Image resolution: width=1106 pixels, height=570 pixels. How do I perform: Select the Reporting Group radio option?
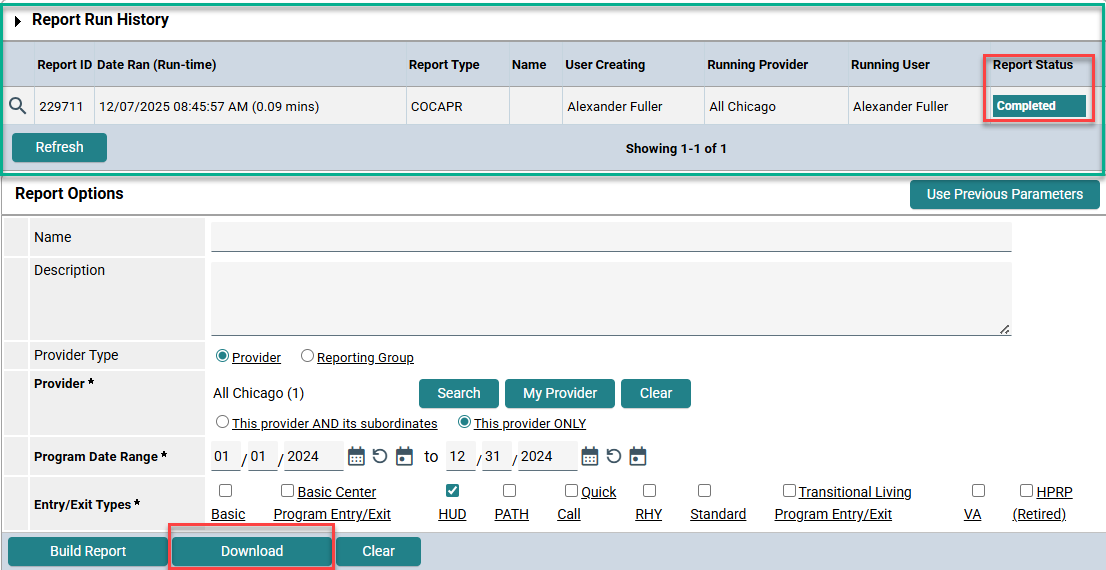coord(308,356)
